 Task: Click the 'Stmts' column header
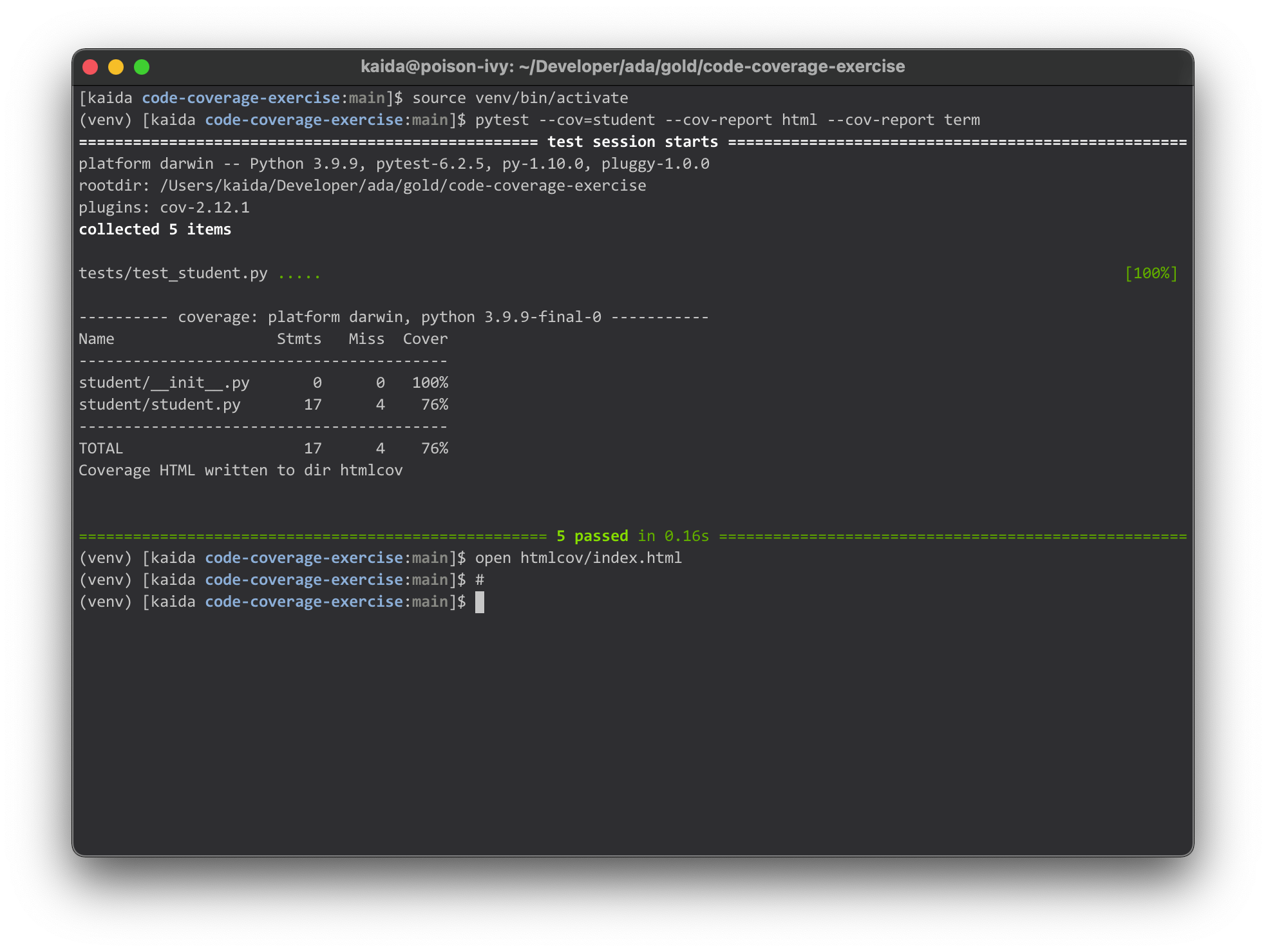[x=299, y=339]
